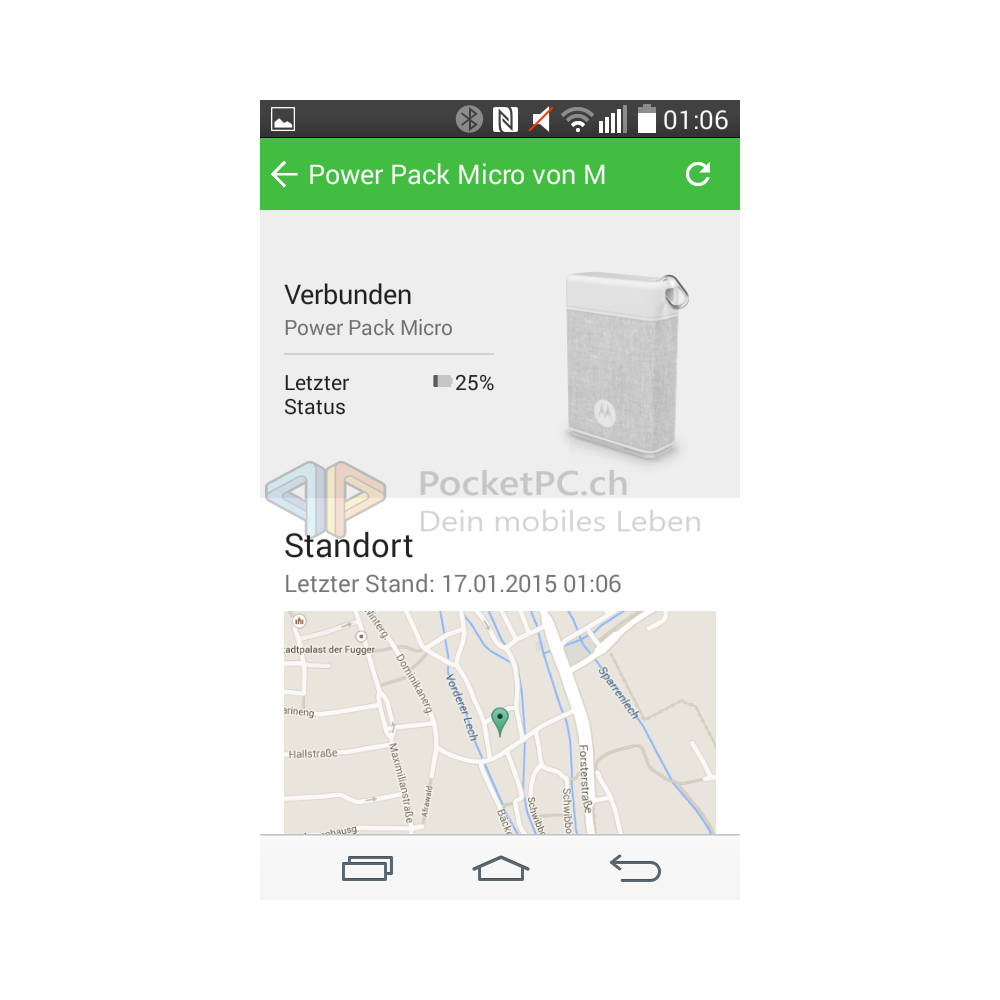Tap the green location pin on map
Viewport: 1000px width, 1000px height.
500,721
